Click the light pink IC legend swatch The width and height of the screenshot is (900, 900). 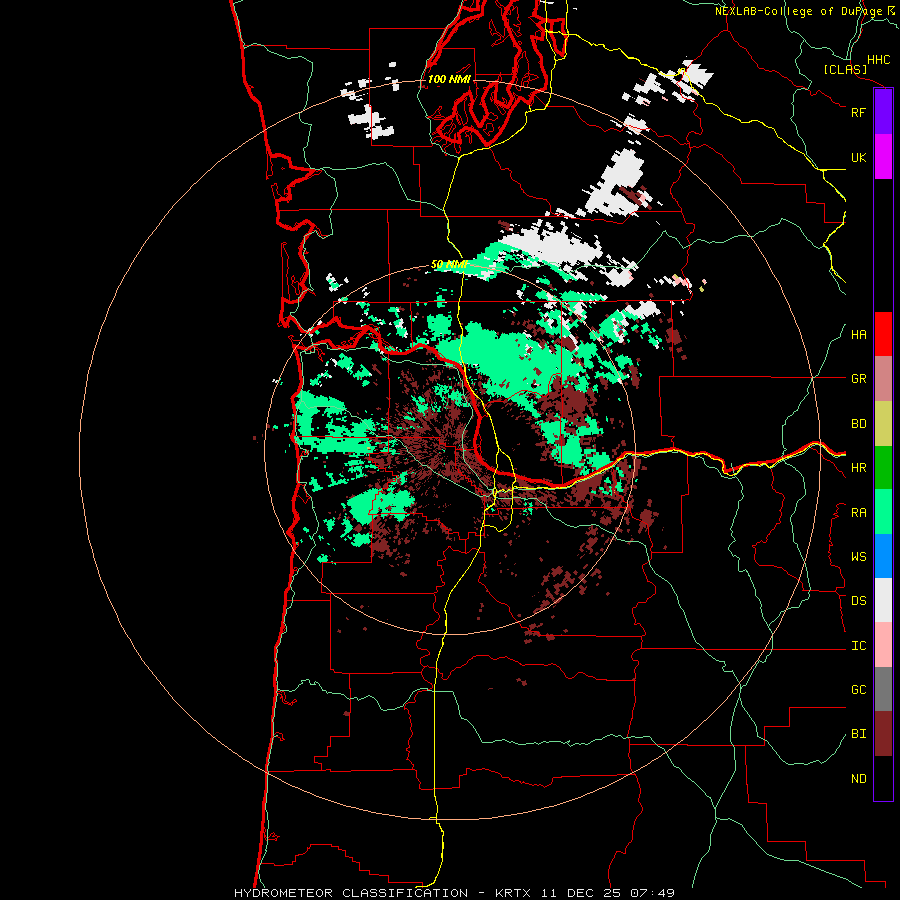883,645
